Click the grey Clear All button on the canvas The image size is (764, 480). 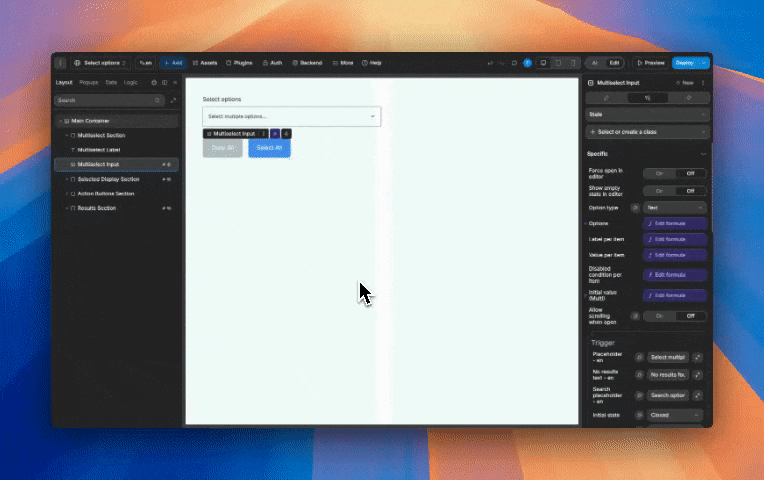coord(223,148)
